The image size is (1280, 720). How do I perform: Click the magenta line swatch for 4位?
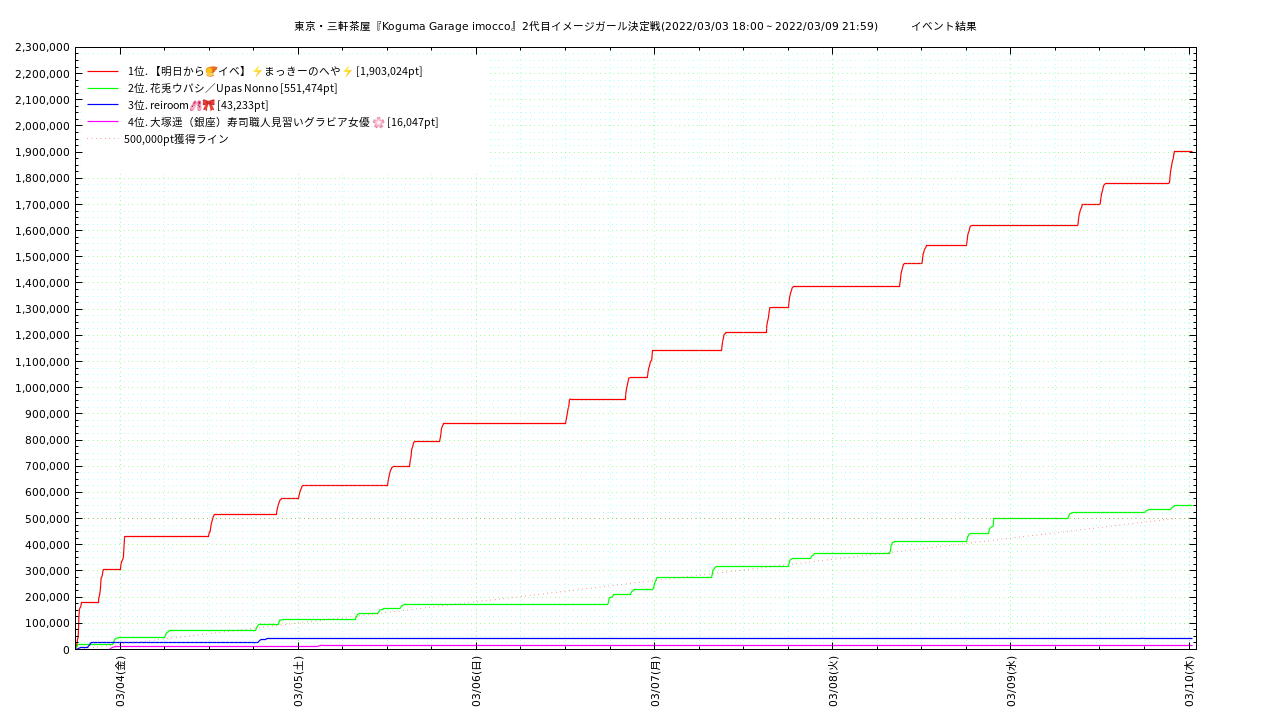[x=103, y=122]
